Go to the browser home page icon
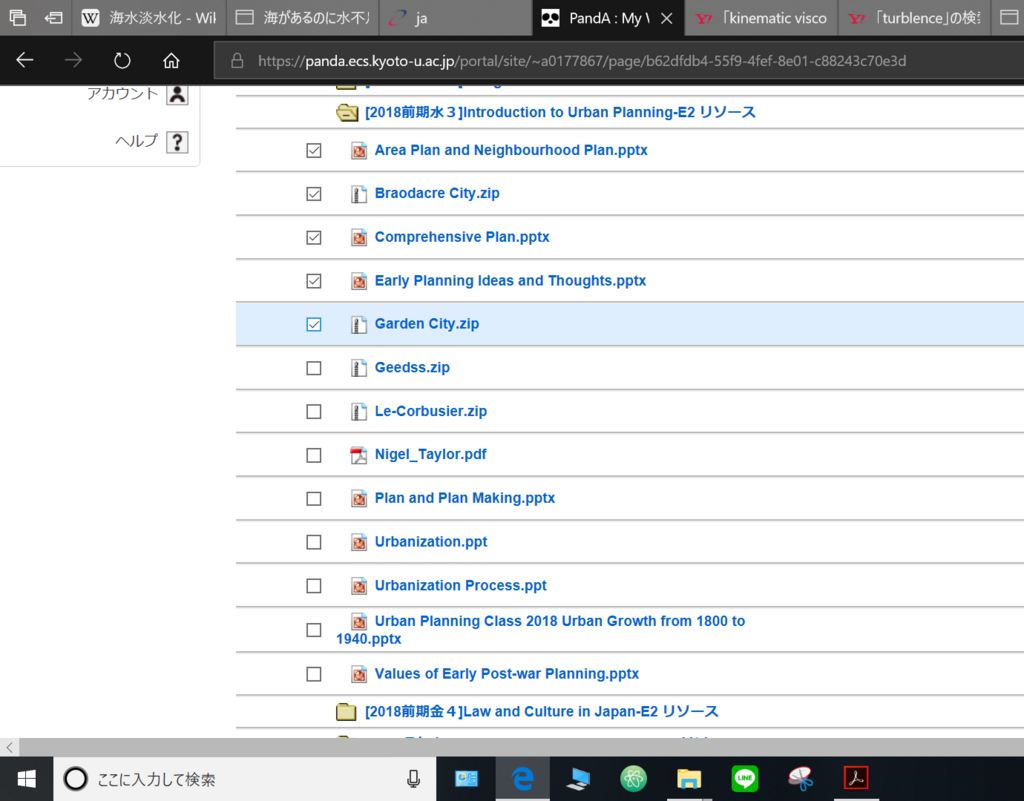The image size is (1024, 801). 171,61
